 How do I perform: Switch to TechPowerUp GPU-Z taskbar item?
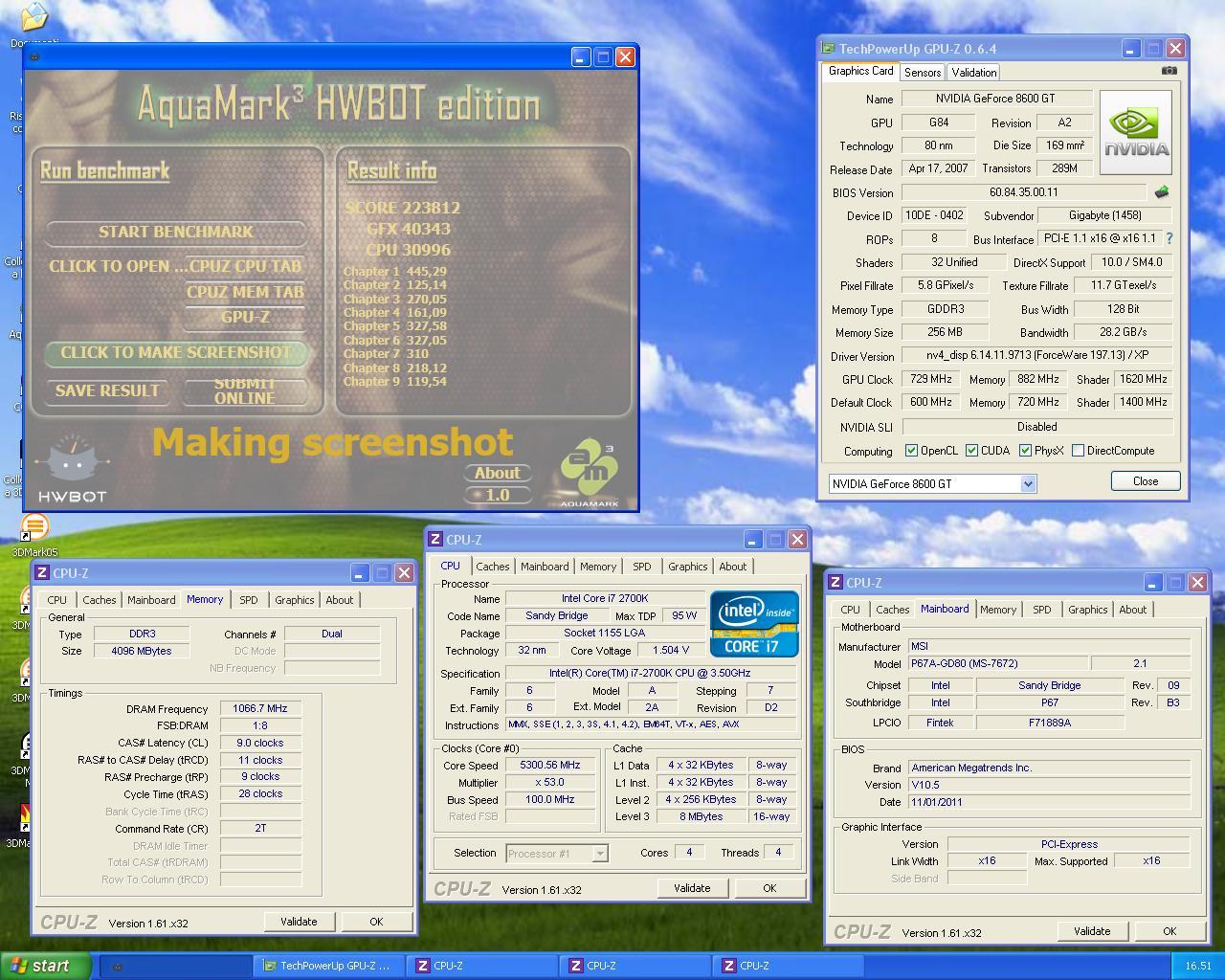click(x=328, y=966)
